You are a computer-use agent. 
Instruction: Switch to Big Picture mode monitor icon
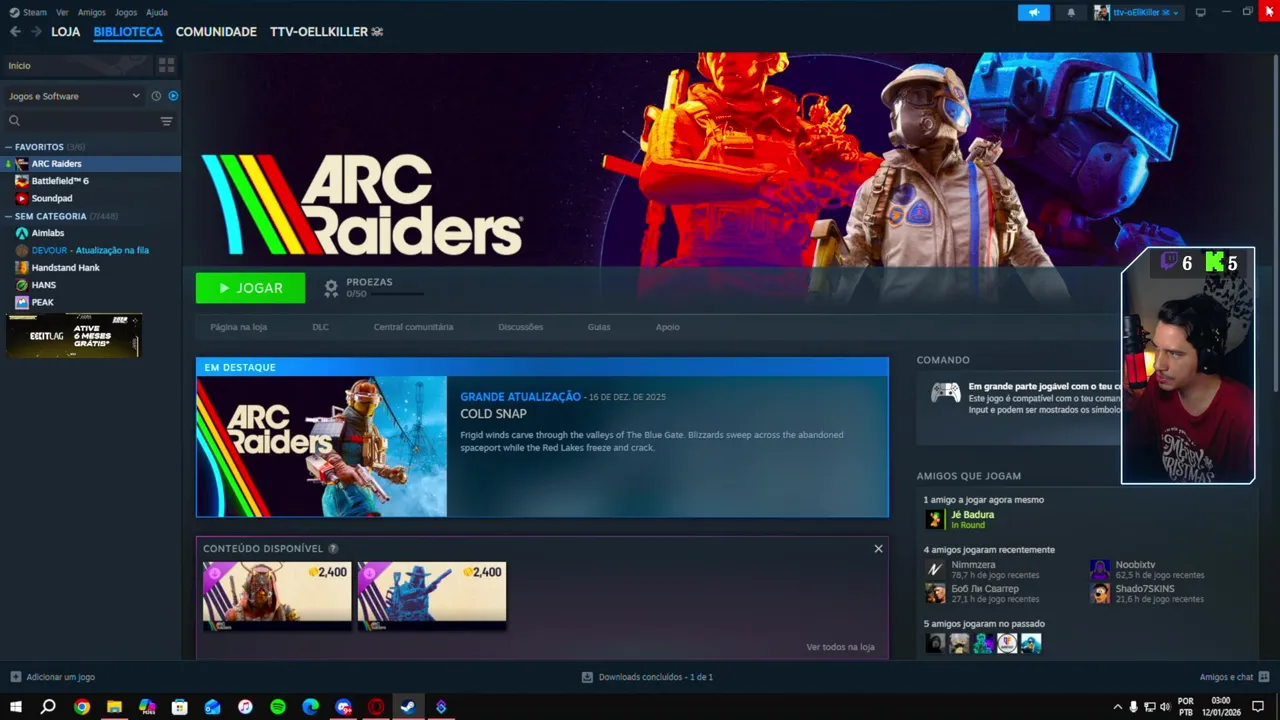point(1200,12)
